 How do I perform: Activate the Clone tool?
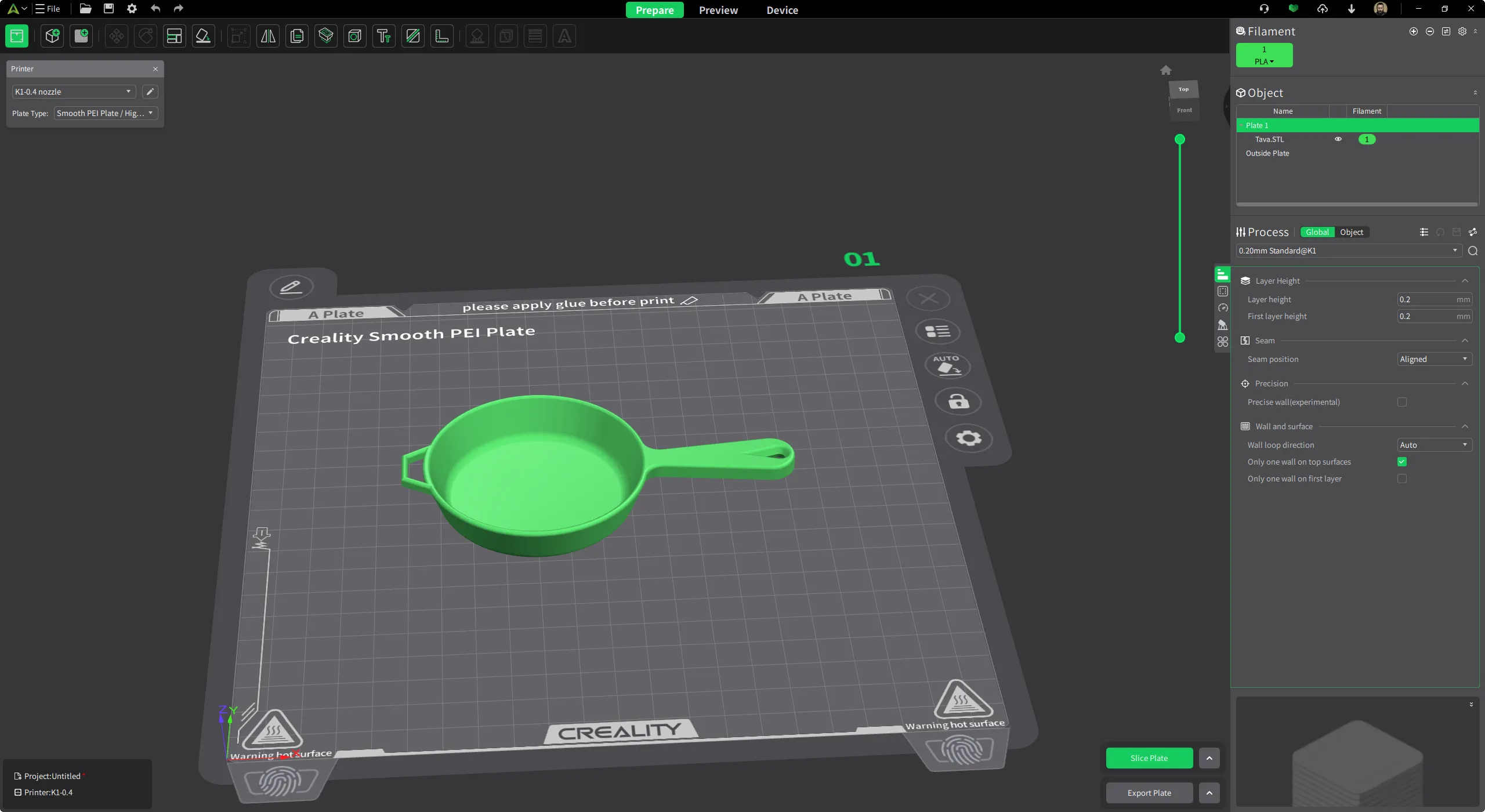tap(296, 36)
